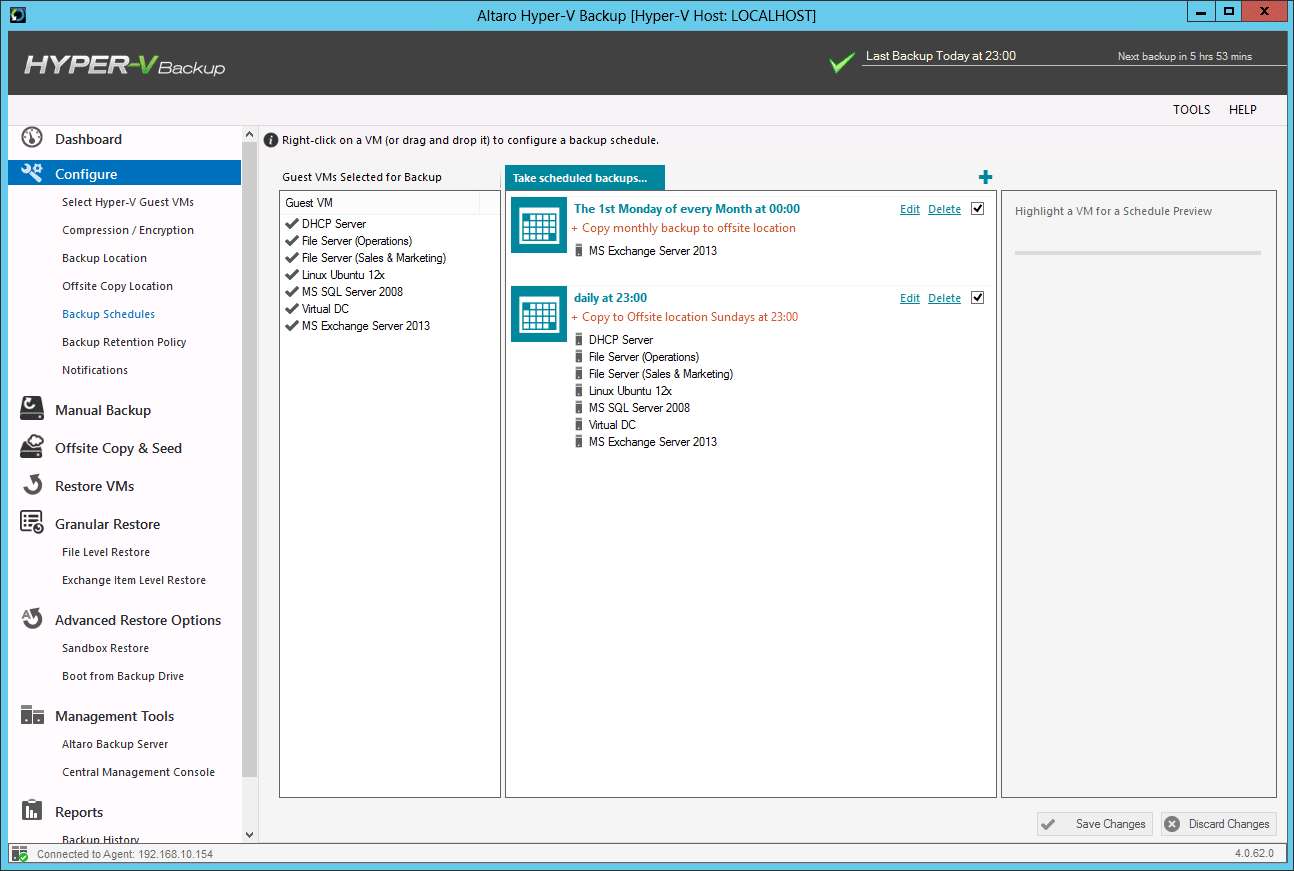Click sidebar scrollbar down arrow

[249, 834]
